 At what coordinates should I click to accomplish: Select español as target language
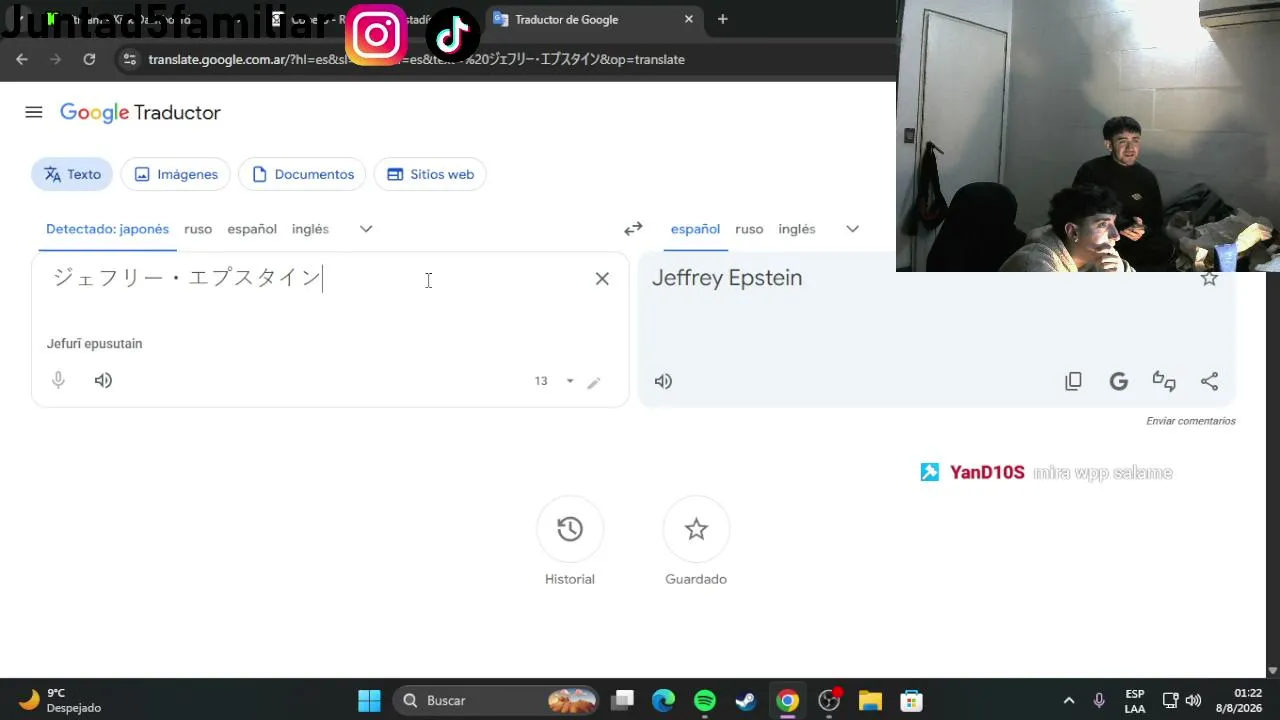click(695, 229)
